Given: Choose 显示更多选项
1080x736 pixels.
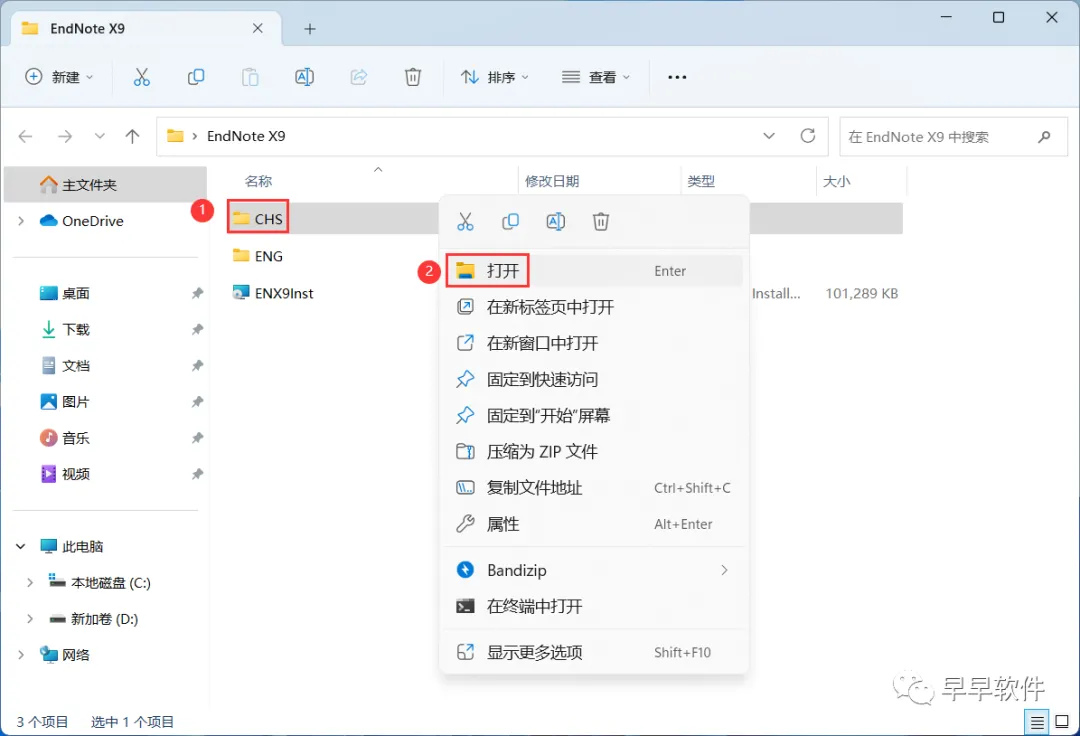Looking at the screenshot, I should [594, 652].
